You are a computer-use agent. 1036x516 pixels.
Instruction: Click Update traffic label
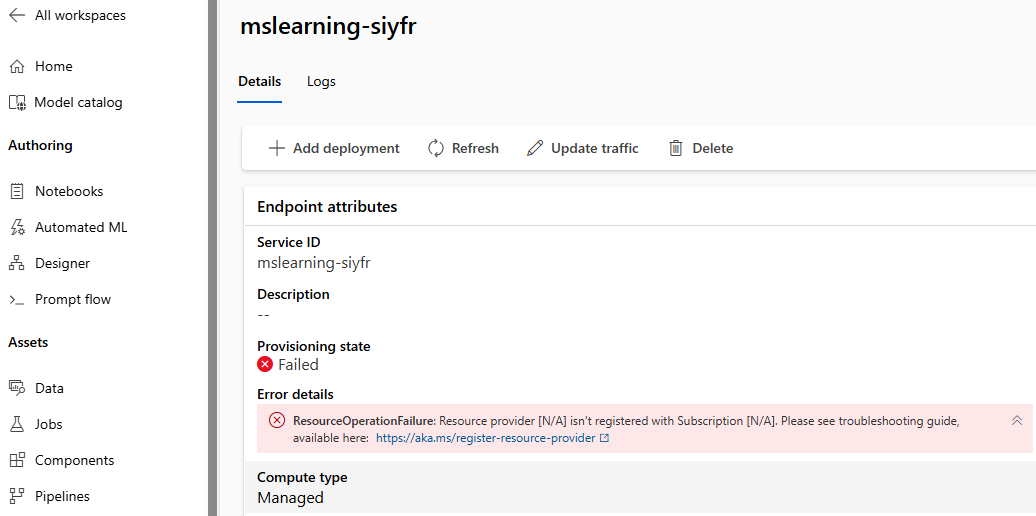tap(595, 149)
